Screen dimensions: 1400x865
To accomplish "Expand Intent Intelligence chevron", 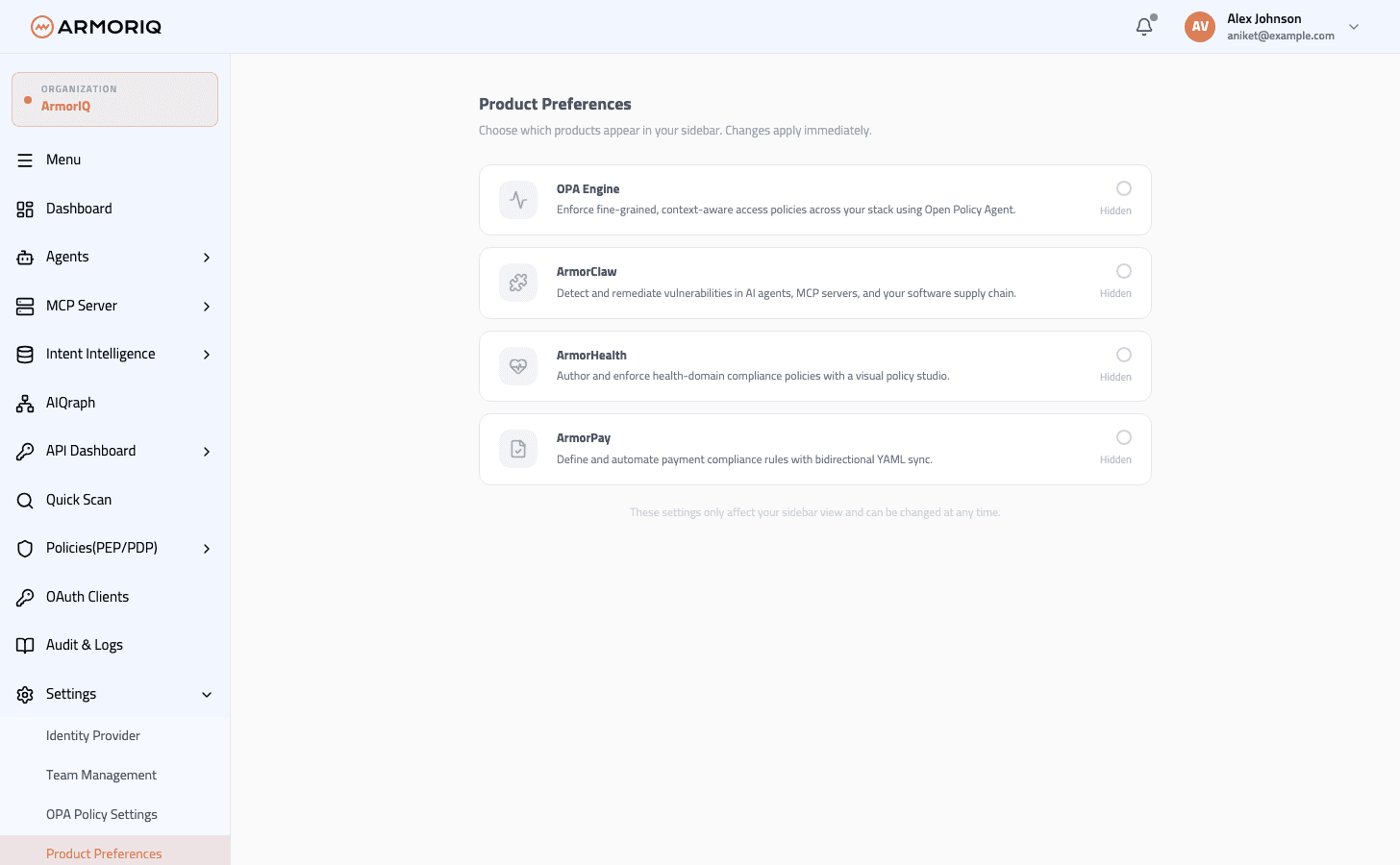I will (x=207, y=355).
